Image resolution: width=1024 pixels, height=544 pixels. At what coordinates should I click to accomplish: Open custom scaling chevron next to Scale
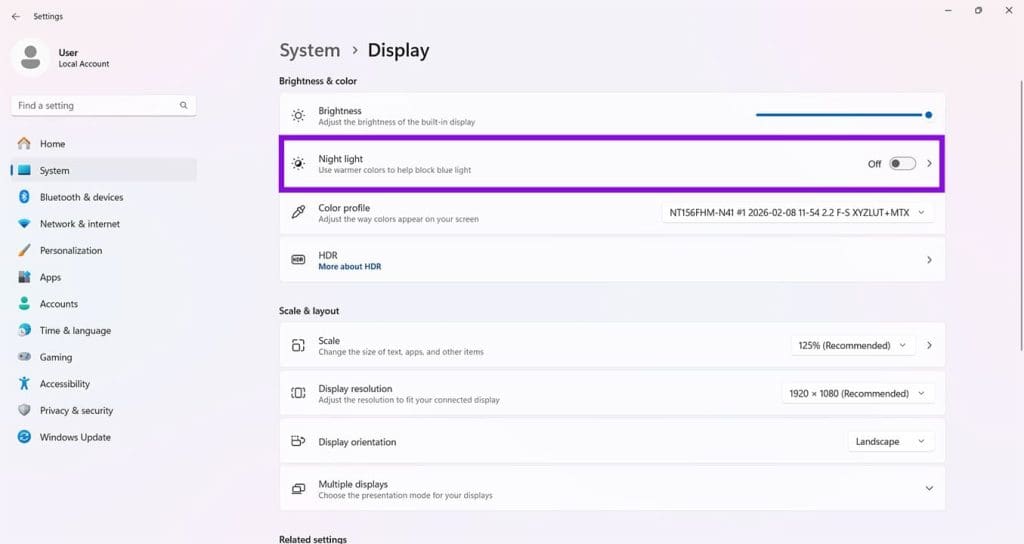[929, 345]
